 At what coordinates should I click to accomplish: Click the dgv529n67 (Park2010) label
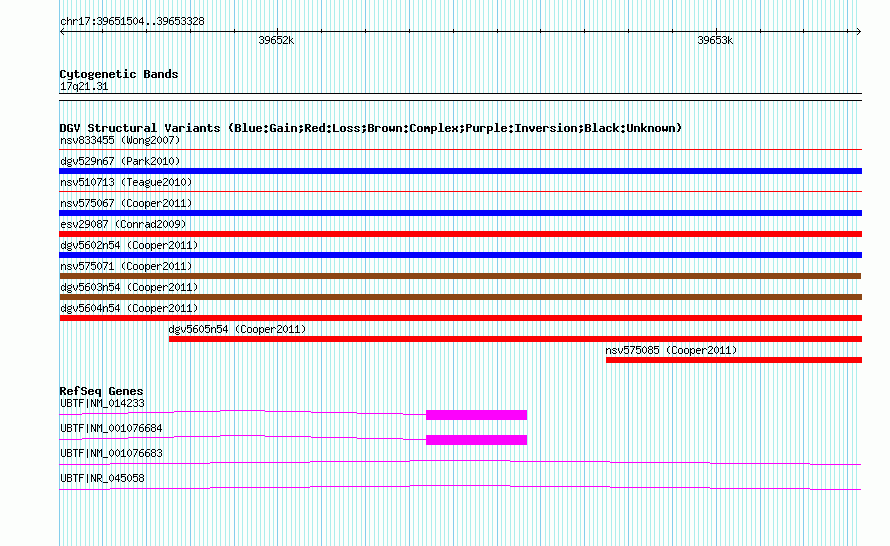pos(120,161)
